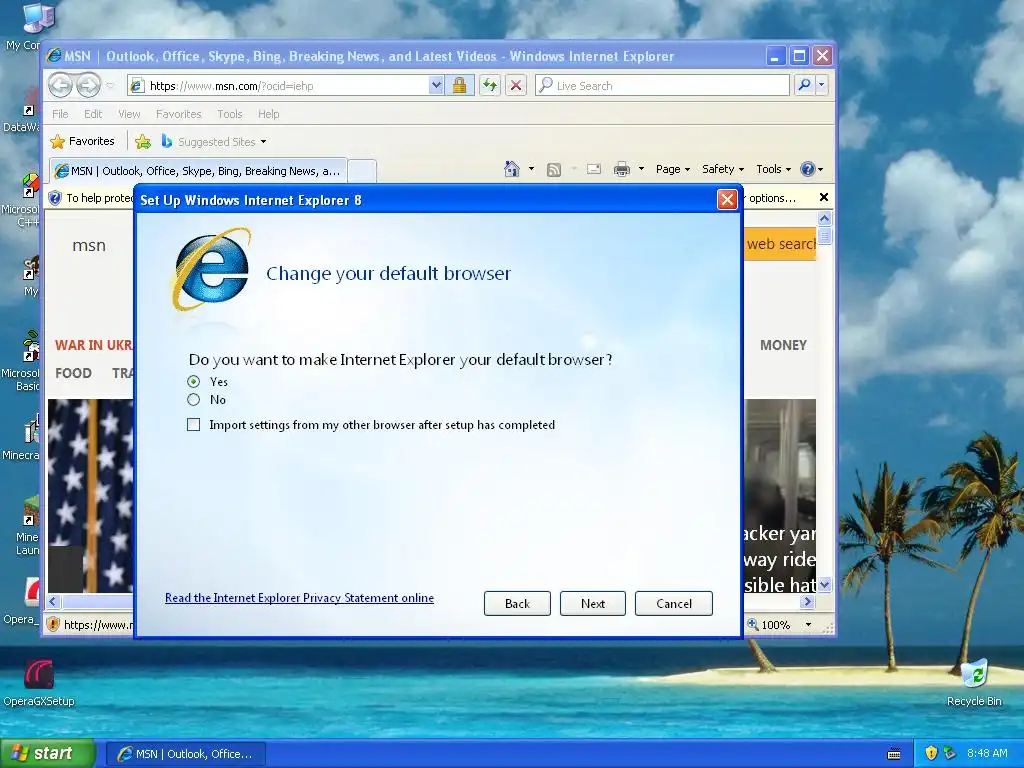Click the Next button in setup dialog
The width and height of the screenshot is (1024, 768).
click(x=592, y=603)
